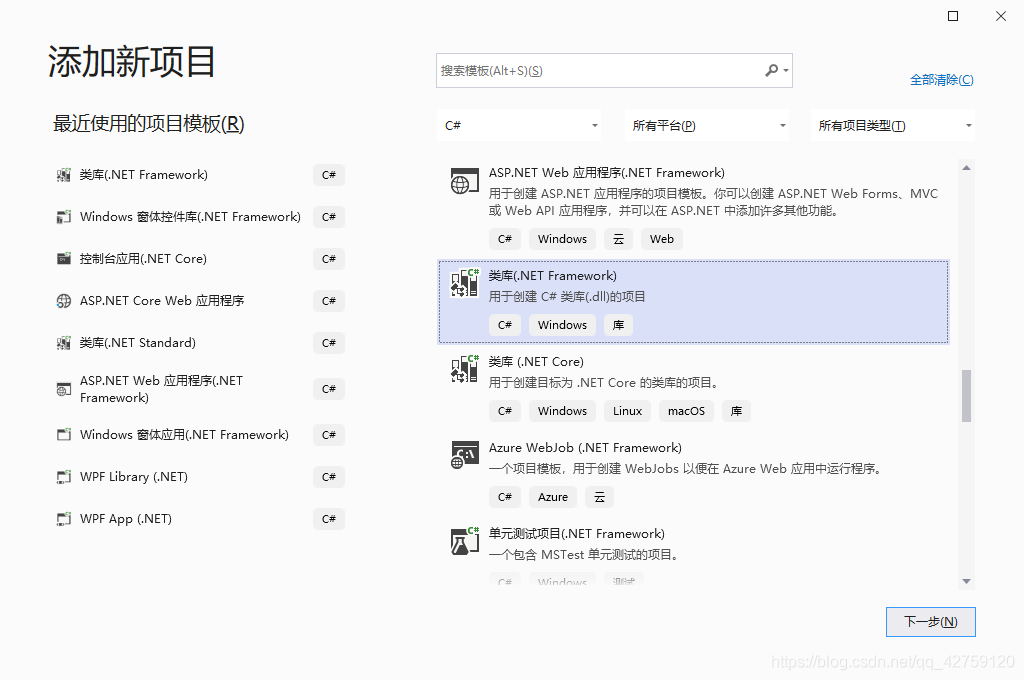1024x680 pixels.
Task: Click the template list scrollbar thumb
Action: [967, 396]
